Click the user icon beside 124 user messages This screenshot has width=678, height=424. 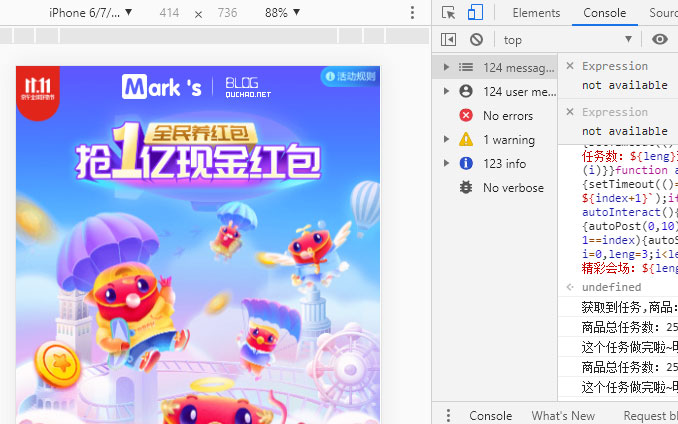(x=466, y=91)
